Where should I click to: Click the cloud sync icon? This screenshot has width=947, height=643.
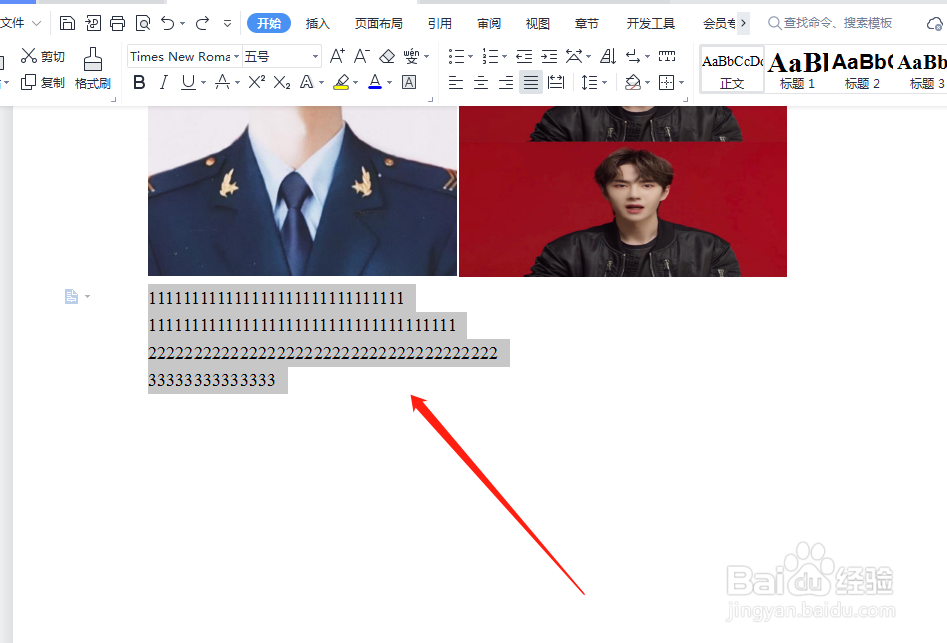(934, 24)
